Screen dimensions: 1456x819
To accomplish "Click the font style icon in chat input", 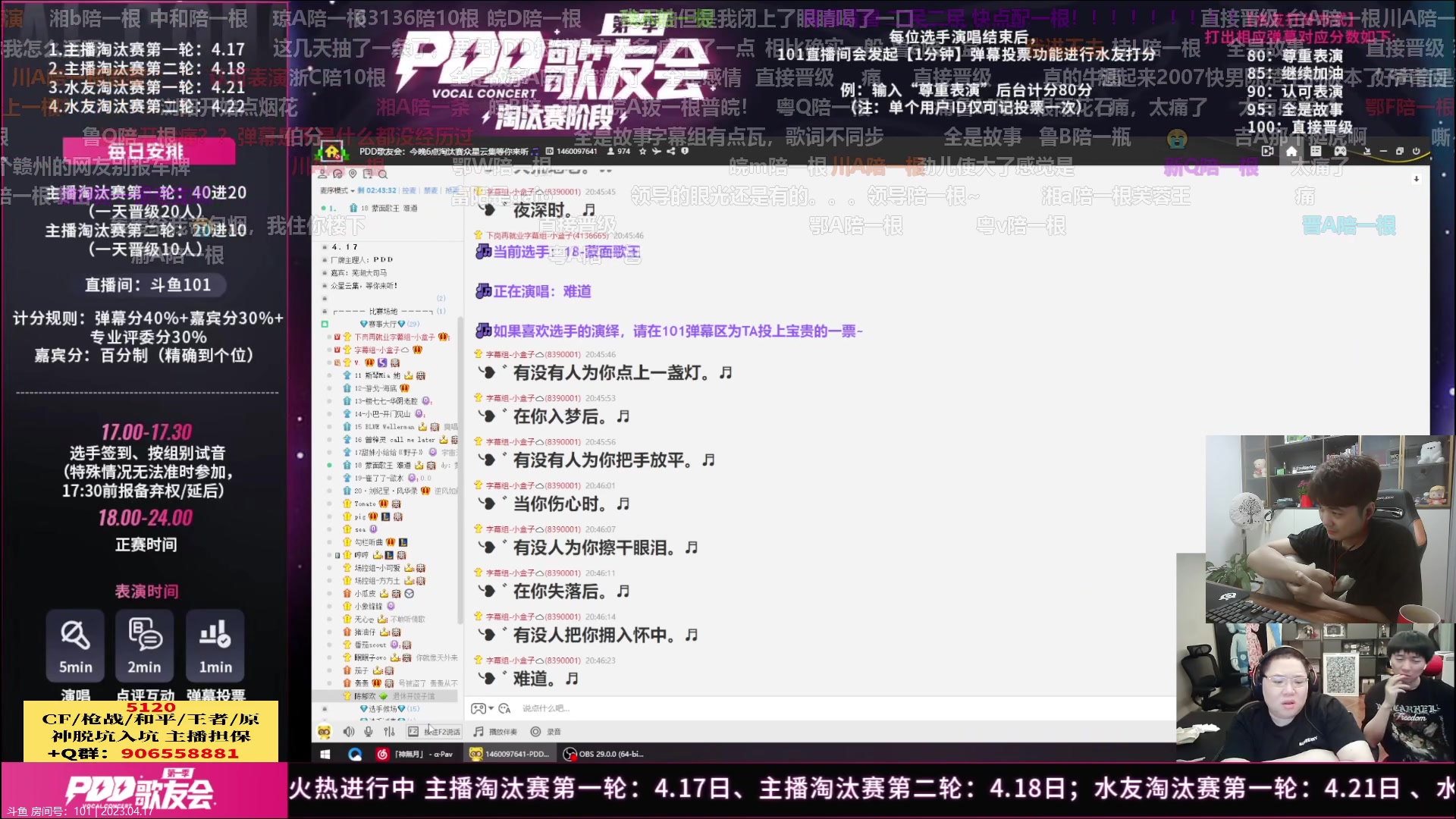I will point(504,708).
